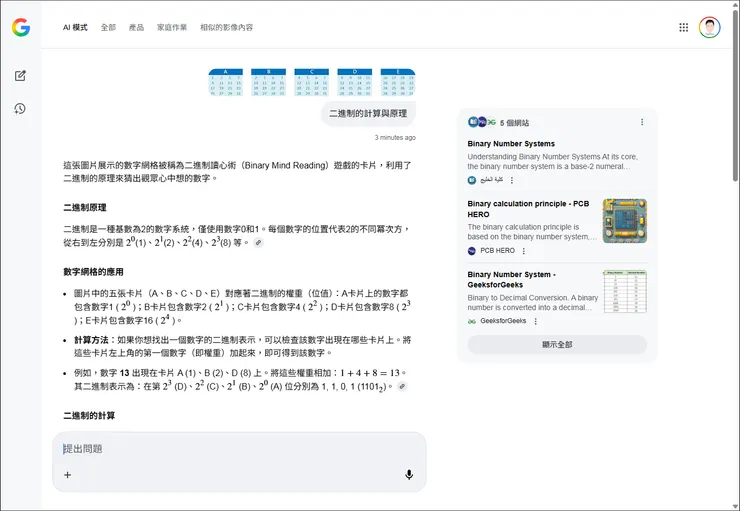Screen dimensions: 740x511
Task: Click the plus attachment icon in prompt box
Action: 67,475
